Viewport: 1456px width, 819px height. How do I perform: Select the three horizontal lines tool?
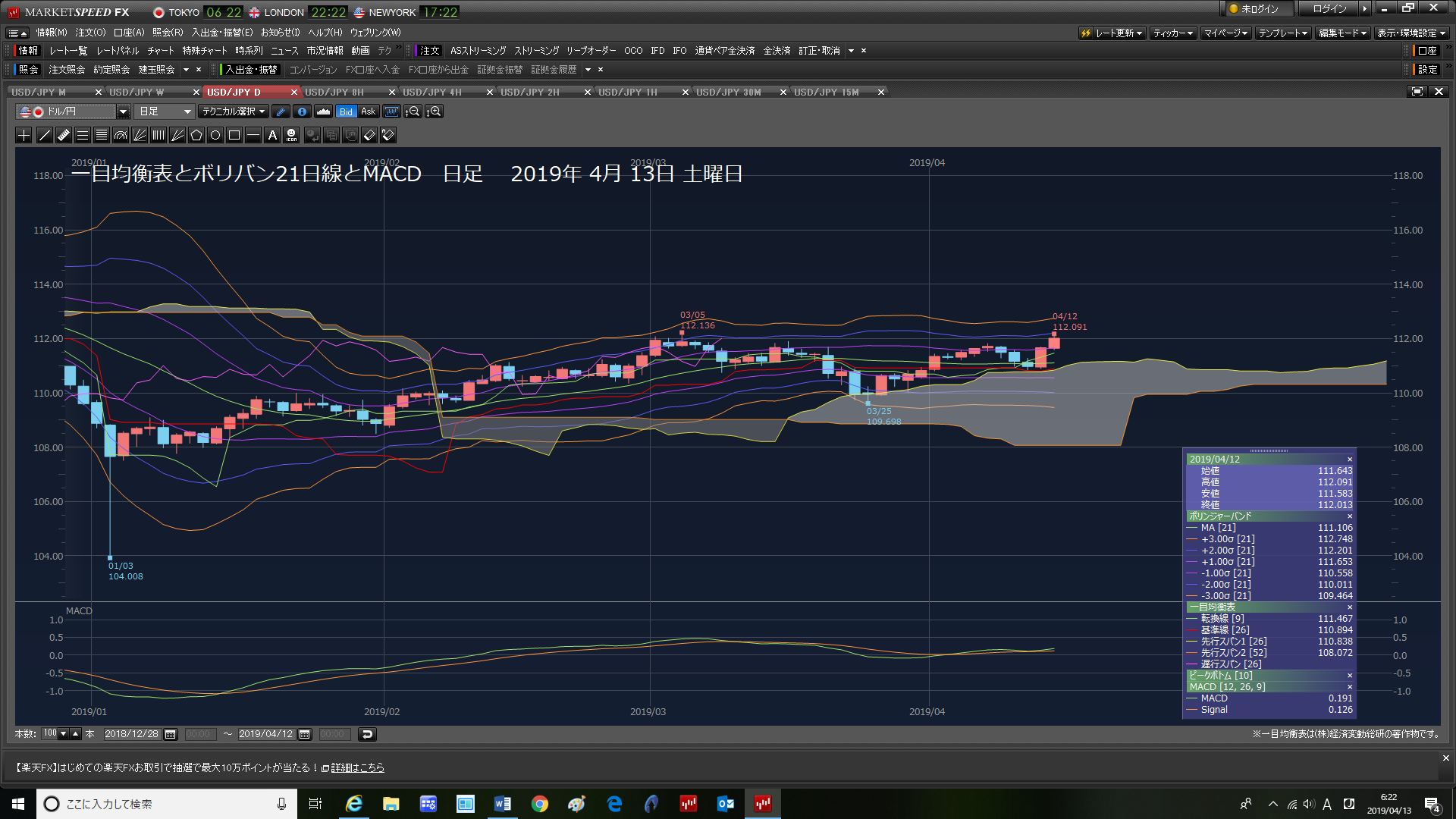point(82,135)
